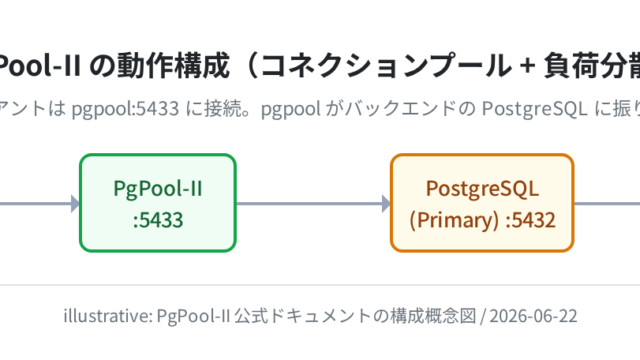
Task: Click the arrowhead pointing into PgPool-II box
Action: [75, 203]
